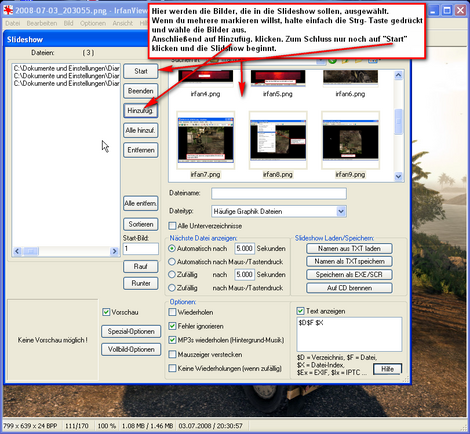Screen dimensions: 470x434
Task: Select Automatisch nach Maus-/Tastendruck radio button
Action: point(172,262)
